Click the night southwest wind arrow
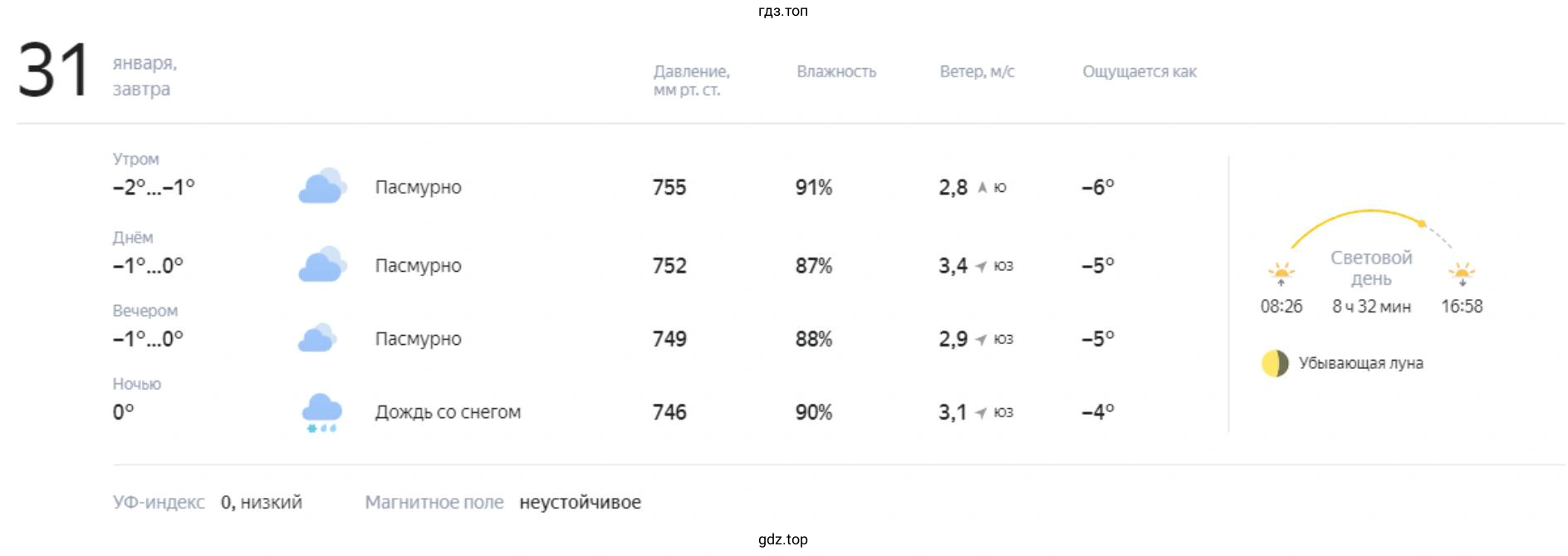This screenshot has width=1568, height=556. coord(981,413)
